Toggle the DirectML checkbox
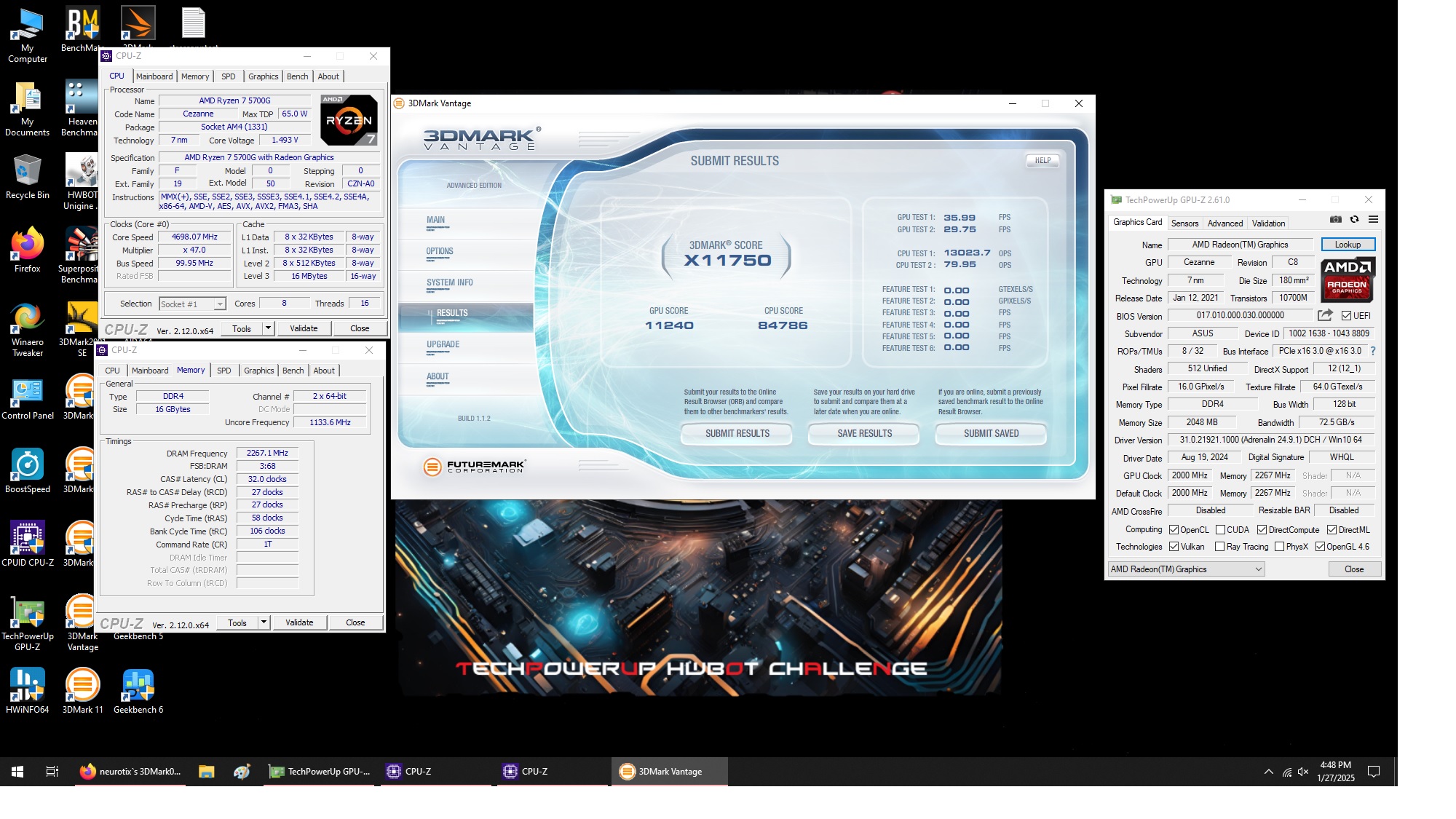 (x=1332, y=530)
